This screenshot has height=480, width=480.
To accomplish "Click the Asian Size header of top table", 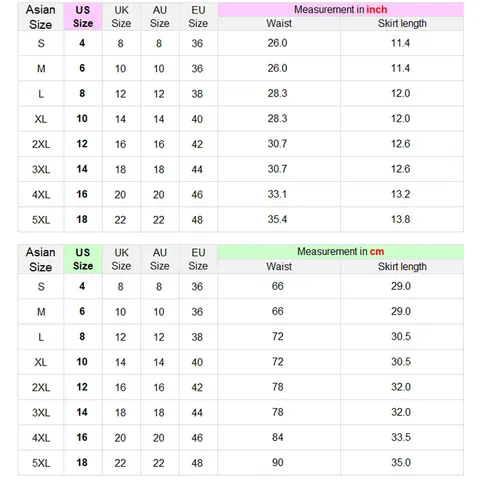I will pos(41,17).
